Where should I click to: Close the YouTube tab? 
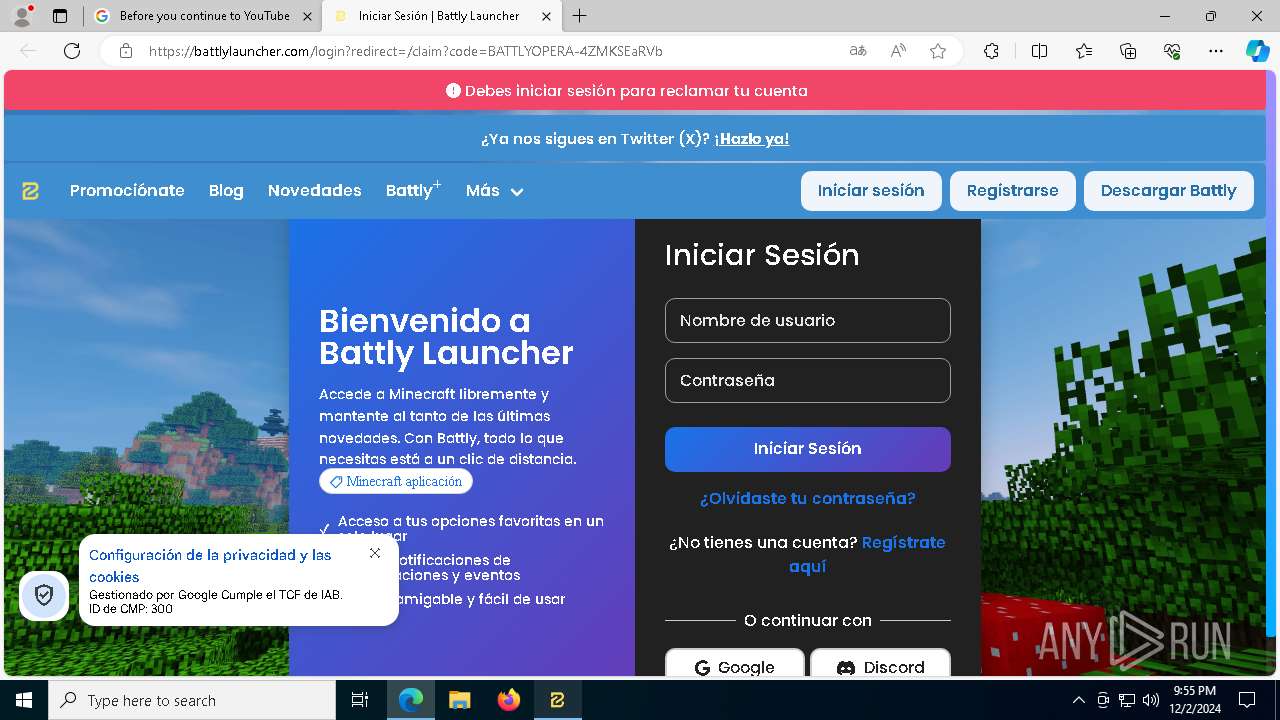[x=307, y=16]
